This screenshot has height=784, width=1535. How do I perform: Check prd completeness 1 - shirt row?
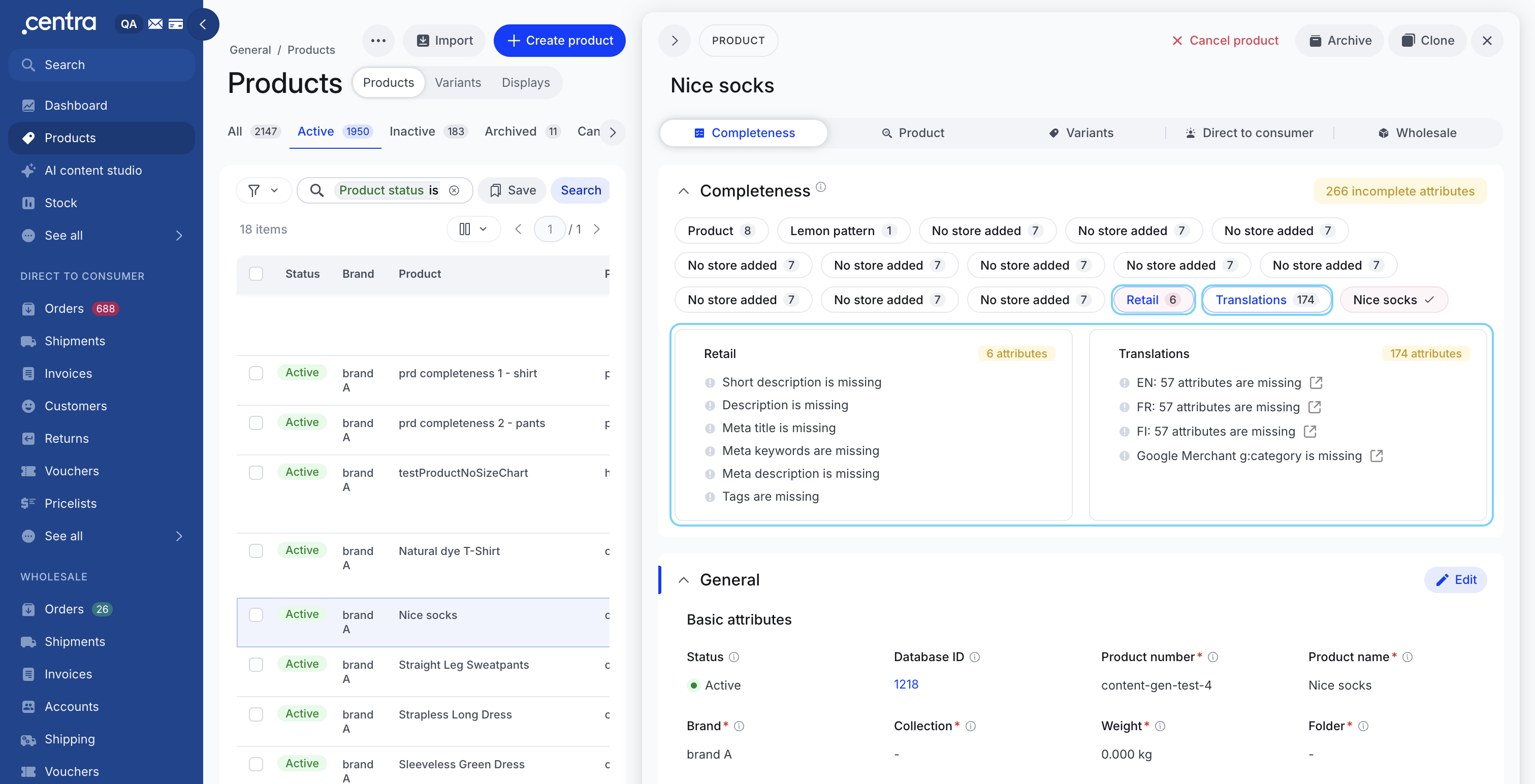255,373
